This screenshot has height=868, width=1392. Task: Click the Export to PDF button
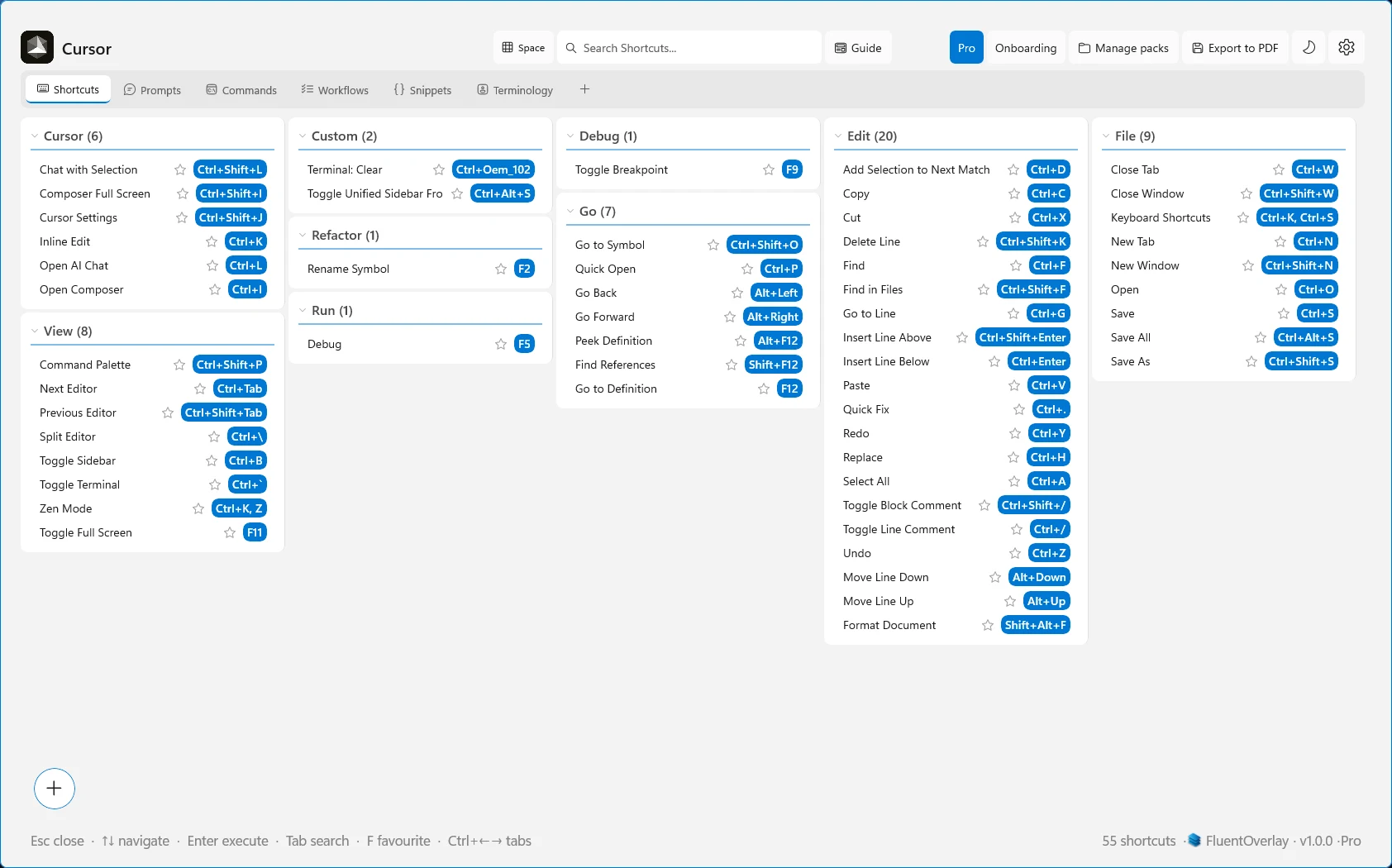[1235, 47]
